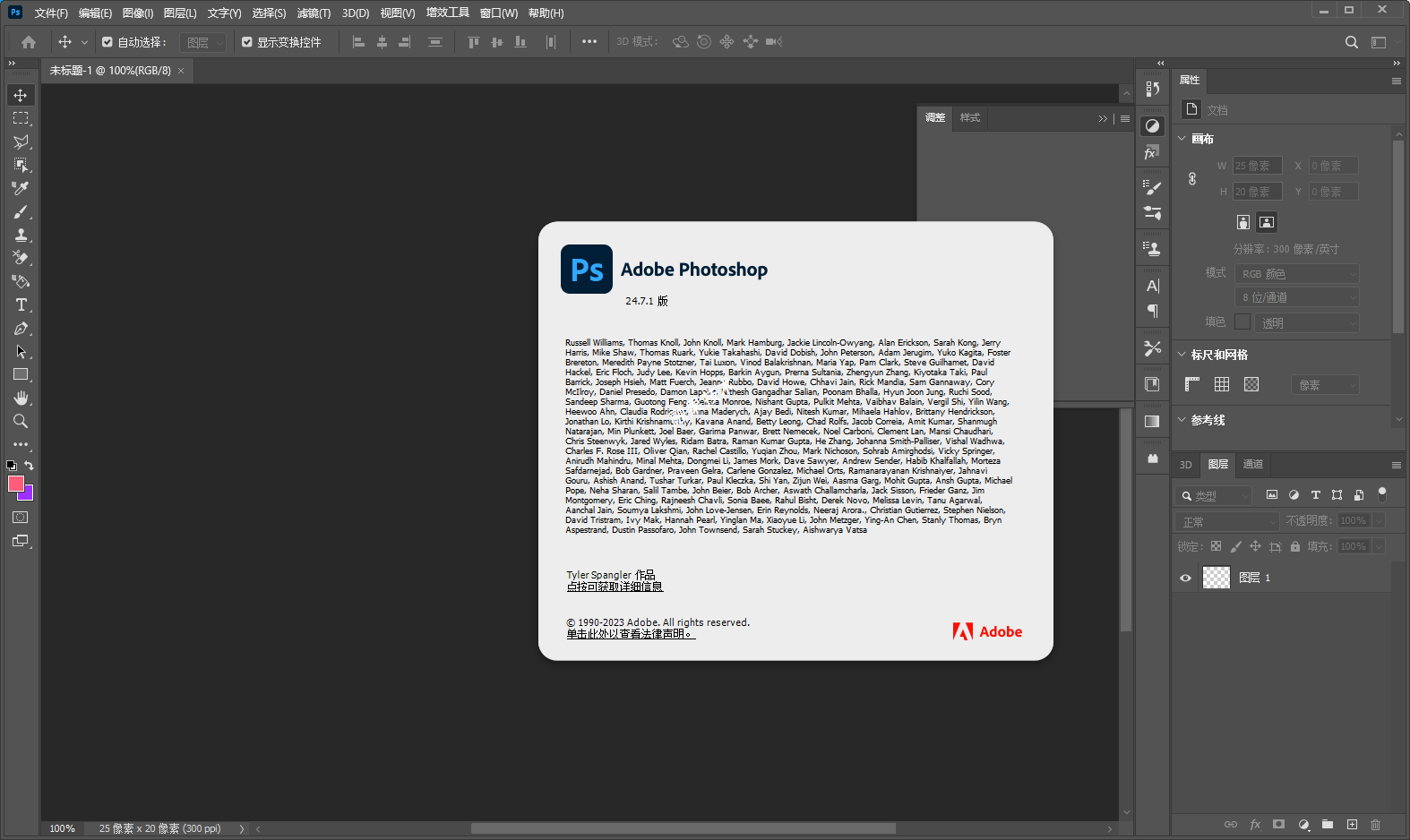Click the 点按可获取详细信息 link
Screen dimensions: 1410x840
tap(615, 587)
